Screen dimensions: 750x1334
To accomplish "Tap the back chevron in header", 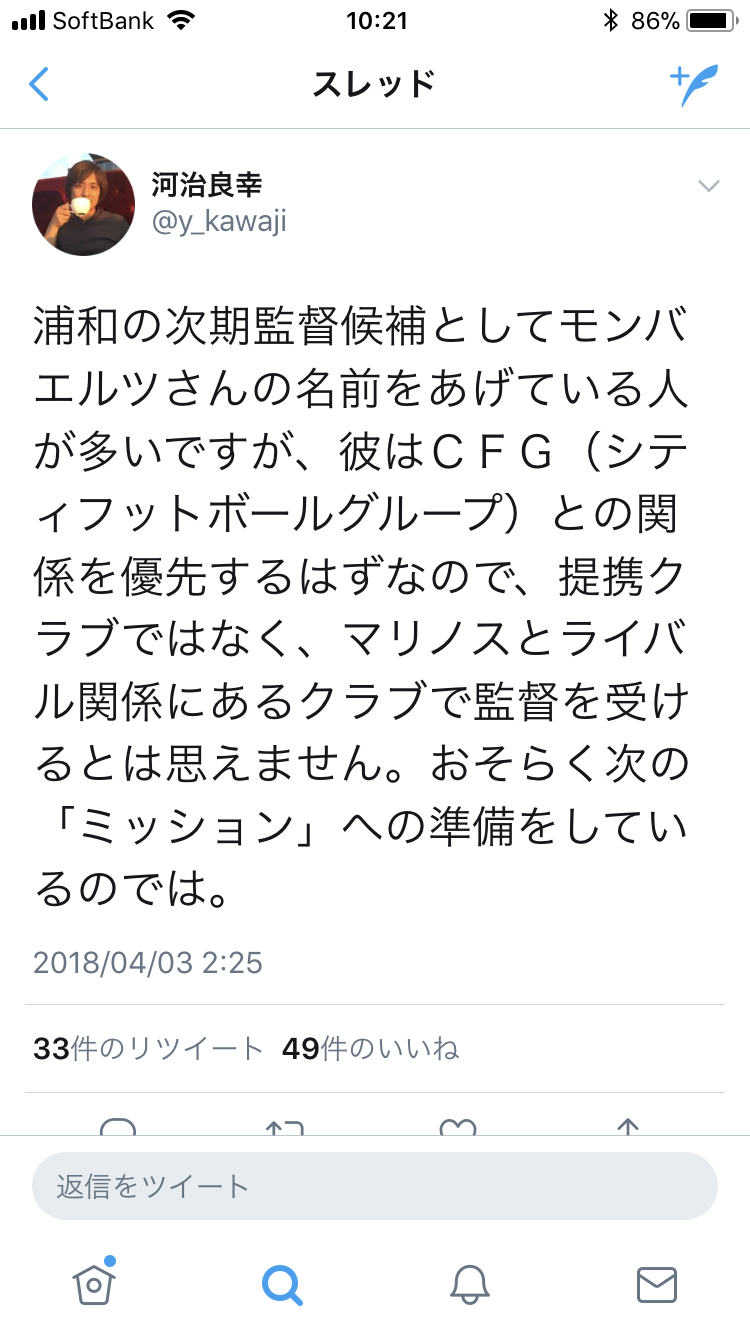I will click(39, 84).
